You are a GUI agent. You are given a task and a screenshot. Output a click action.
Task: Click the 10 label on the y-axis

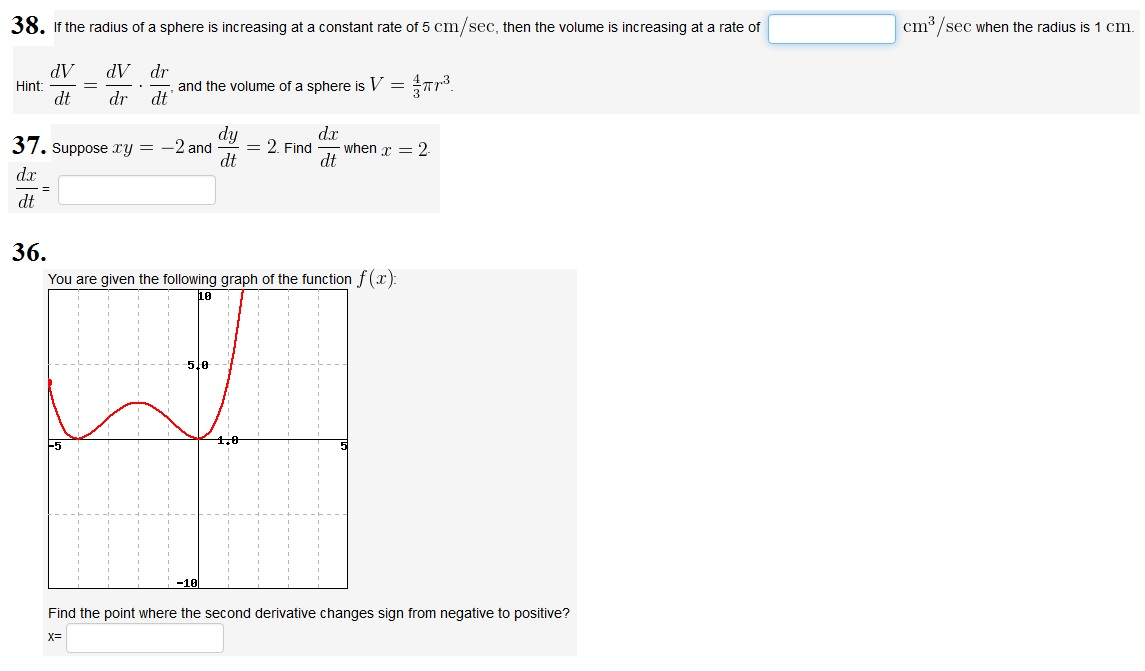coord(203,294)
